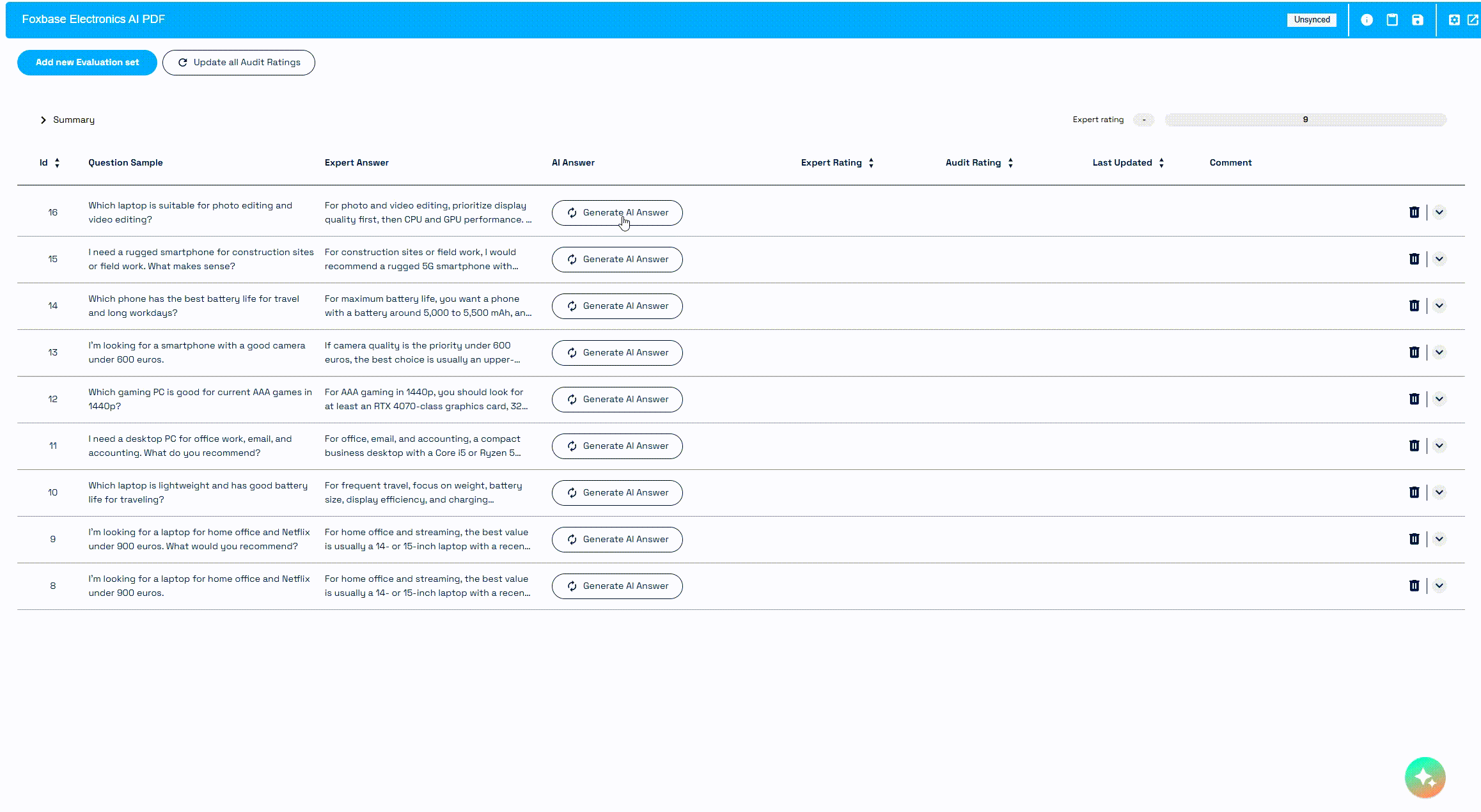This screenshot has width=1481, height=812.
Task: Expand row 16 details with its chevron
Action: [1439, 212]
